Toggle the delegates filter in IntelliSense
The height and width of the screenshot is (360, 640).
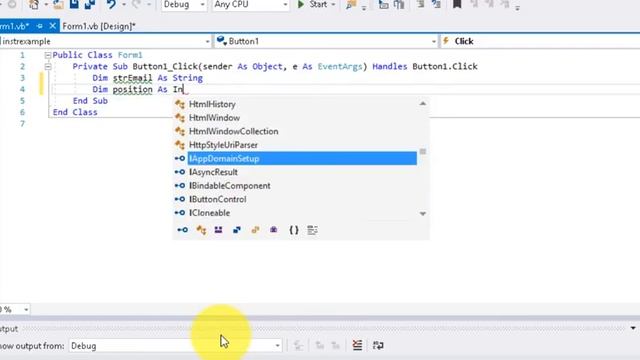(273, 230)
